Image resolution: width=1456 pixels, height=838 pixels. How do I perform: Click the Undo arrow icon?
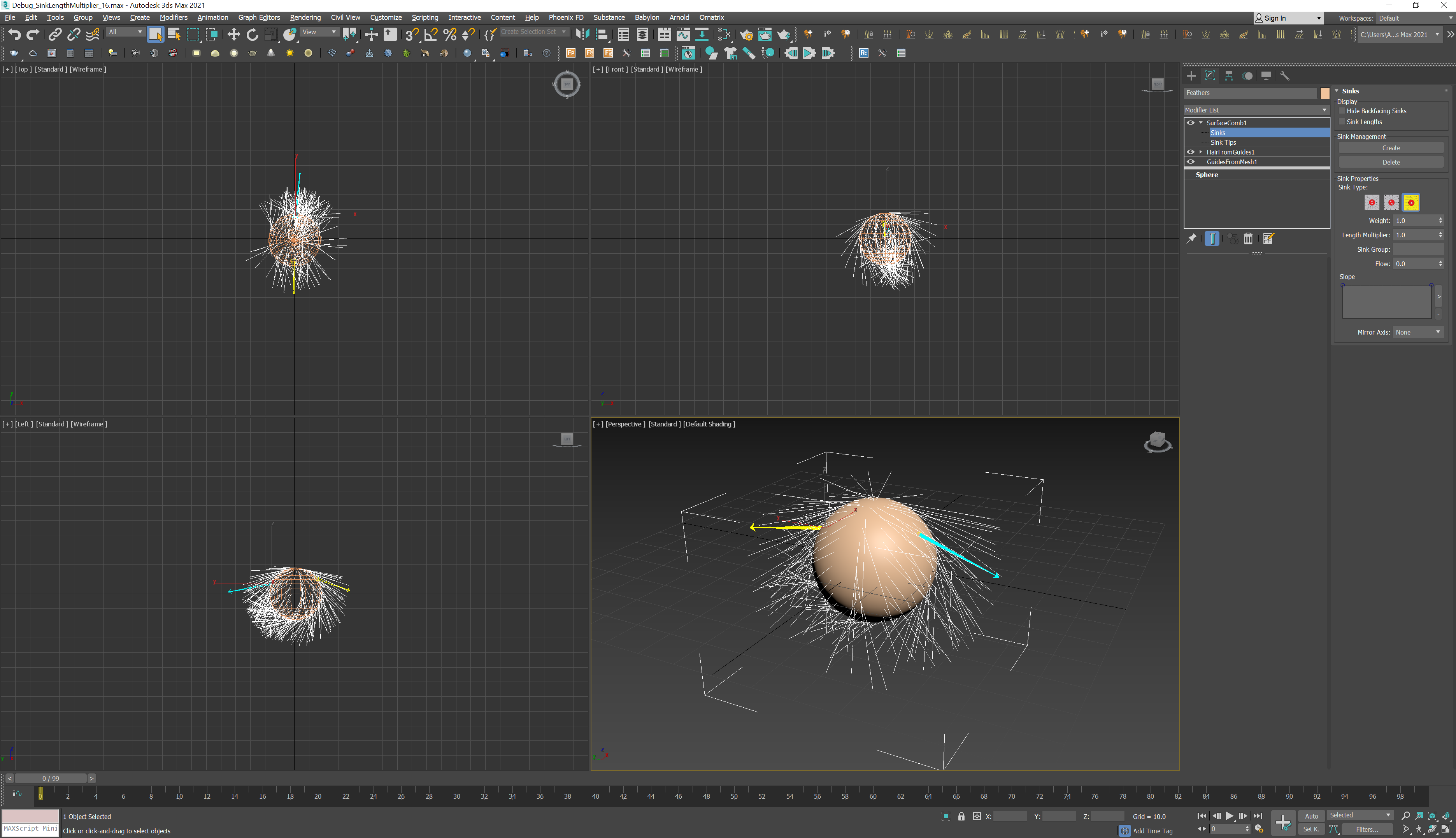coord(14,35)
